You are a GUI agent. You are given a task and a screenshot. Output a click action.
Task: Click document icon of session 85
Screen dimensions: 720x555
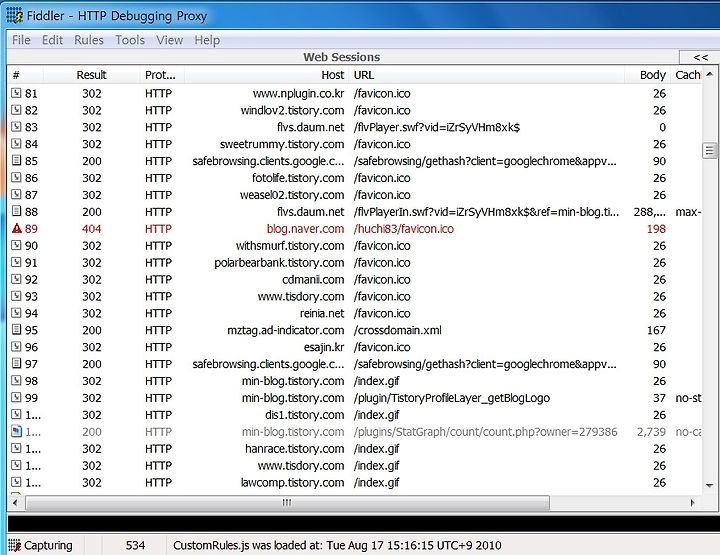pos(16,161)
